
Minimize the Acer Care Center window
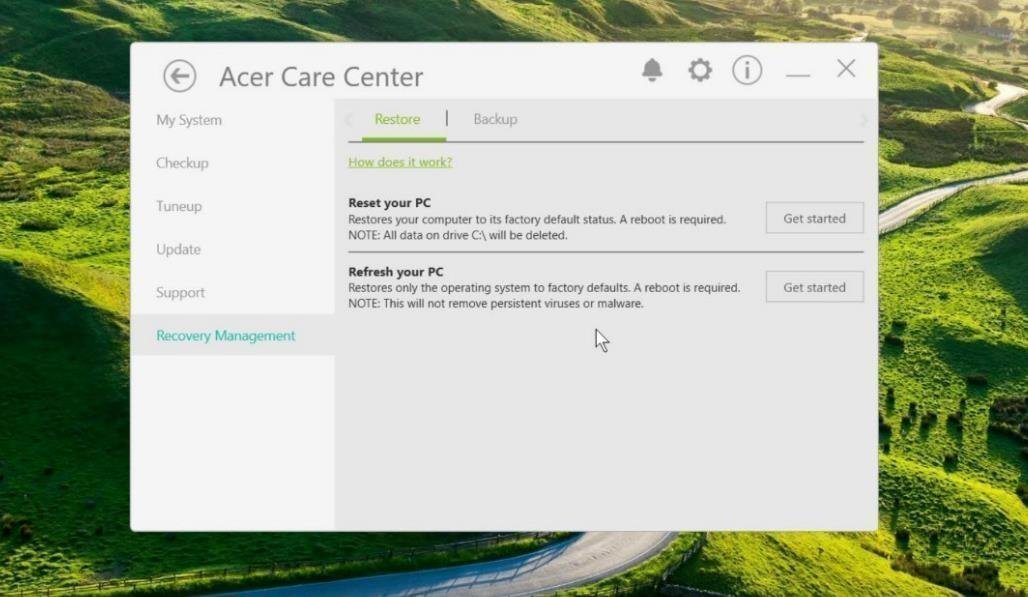[x=798, y=75]
